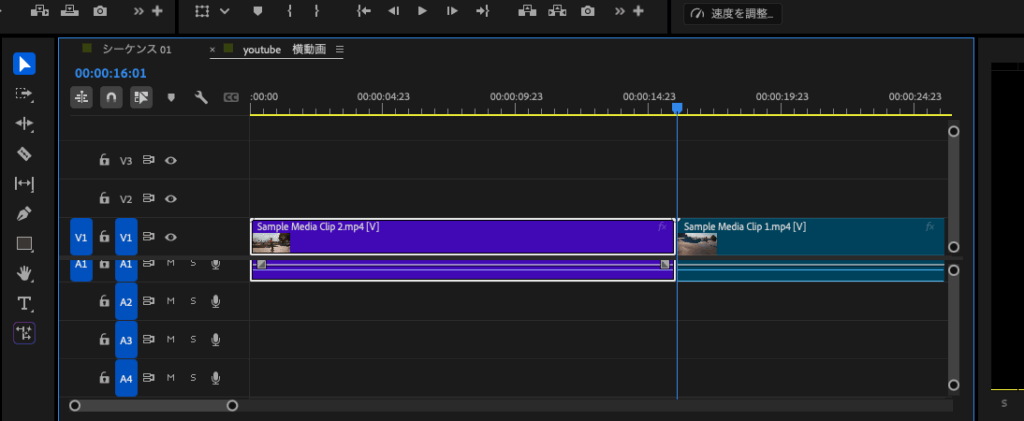
Task: Click the Overwrite icon in source monitor
Action: pos(70,11)
